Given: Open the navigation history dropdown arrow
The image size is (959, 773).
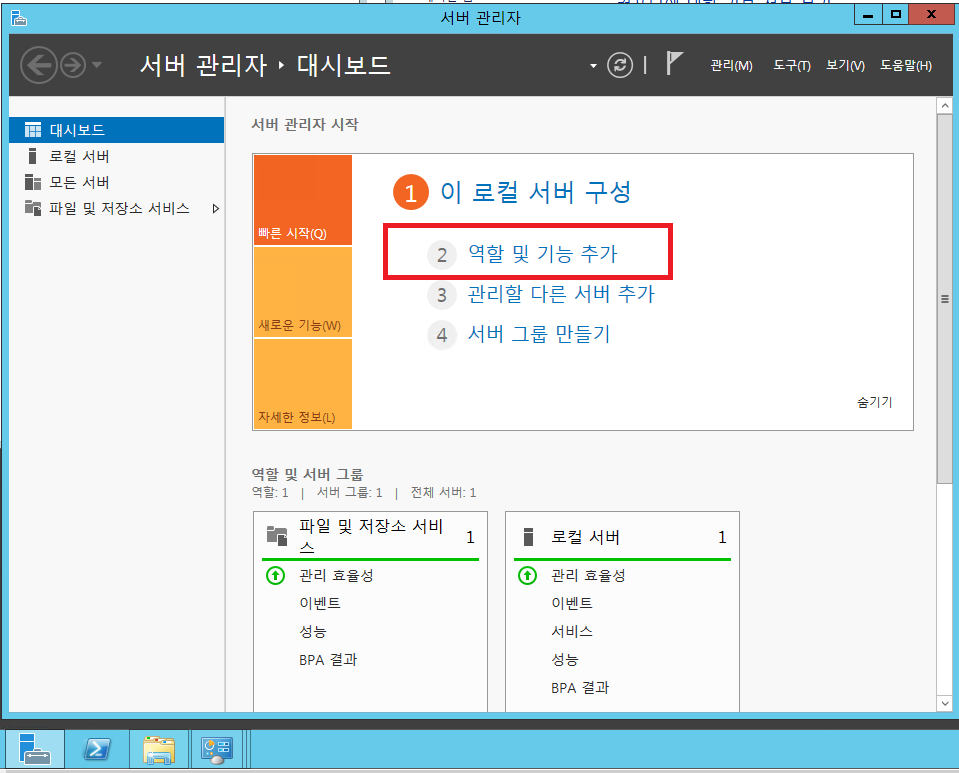Looking at the screenshot, I should point(97,64).
